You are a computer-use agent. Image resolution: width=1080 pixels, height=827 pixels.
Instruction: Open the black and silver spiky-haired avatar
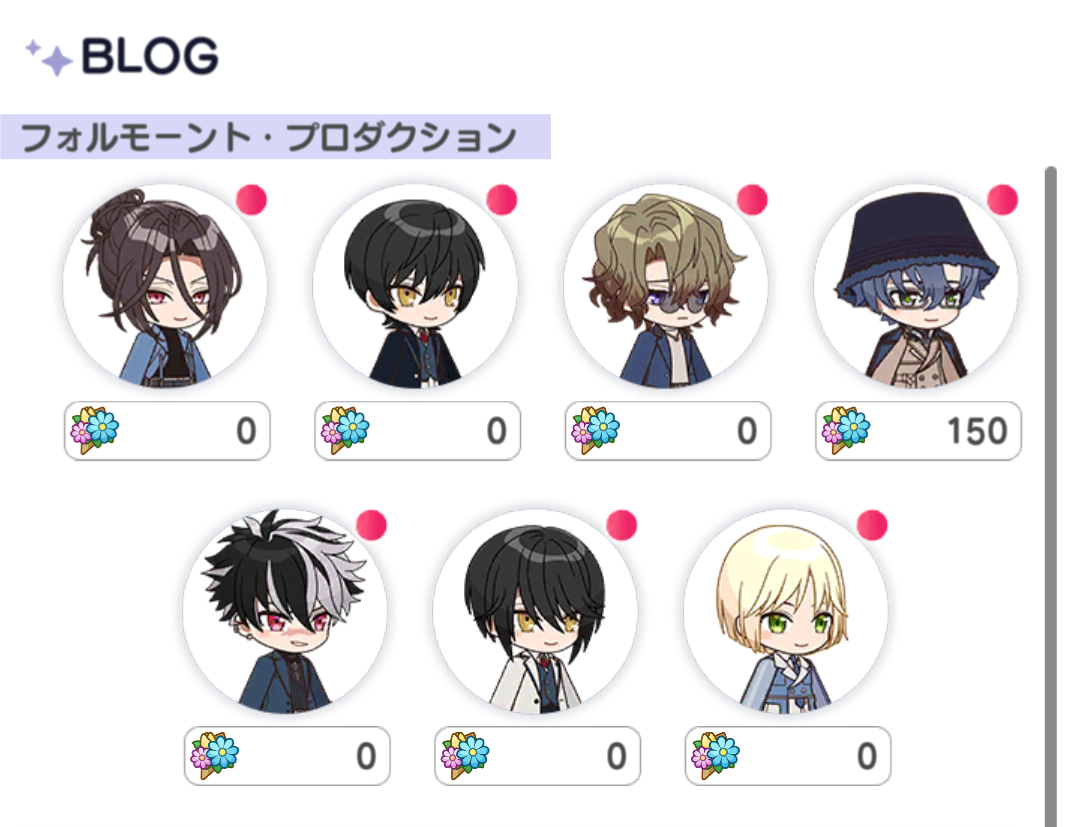(x=285, y=611)
